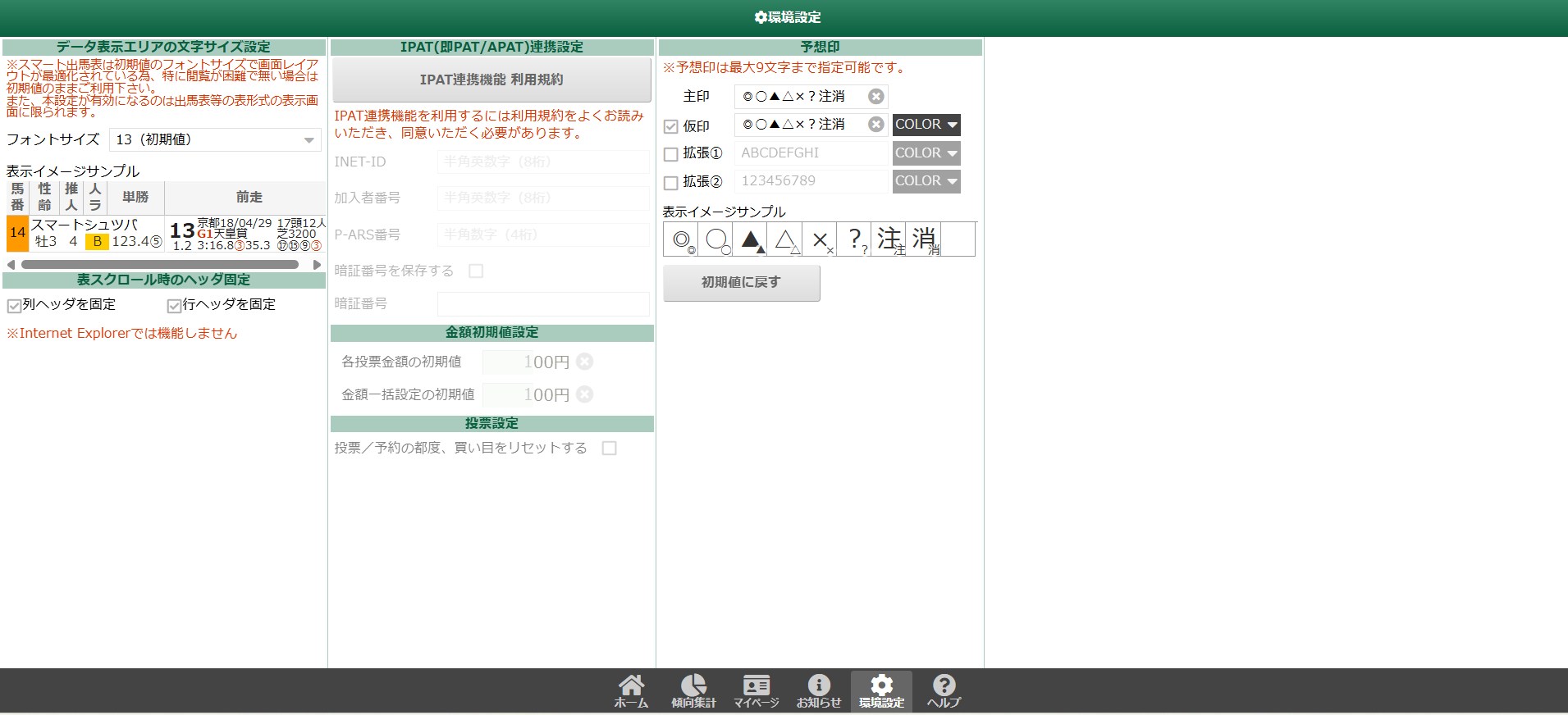Toggle 列ヘッダを固定 checkbox
This screenshot has width=1568, height=715.
tap(14, 306)
